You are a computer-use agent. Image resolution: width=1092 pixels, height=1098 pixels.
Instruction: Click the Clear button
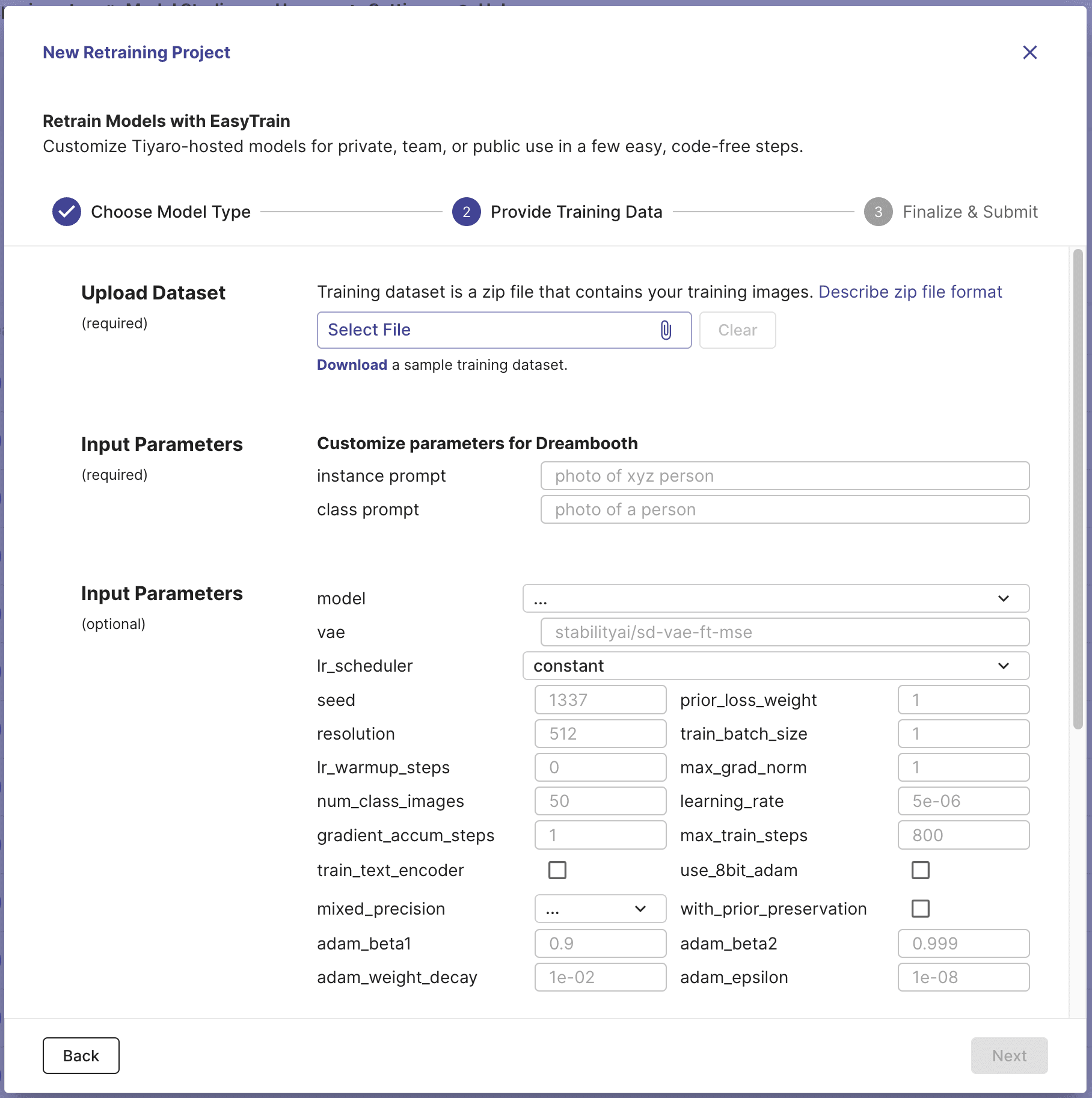pos(737,330)
